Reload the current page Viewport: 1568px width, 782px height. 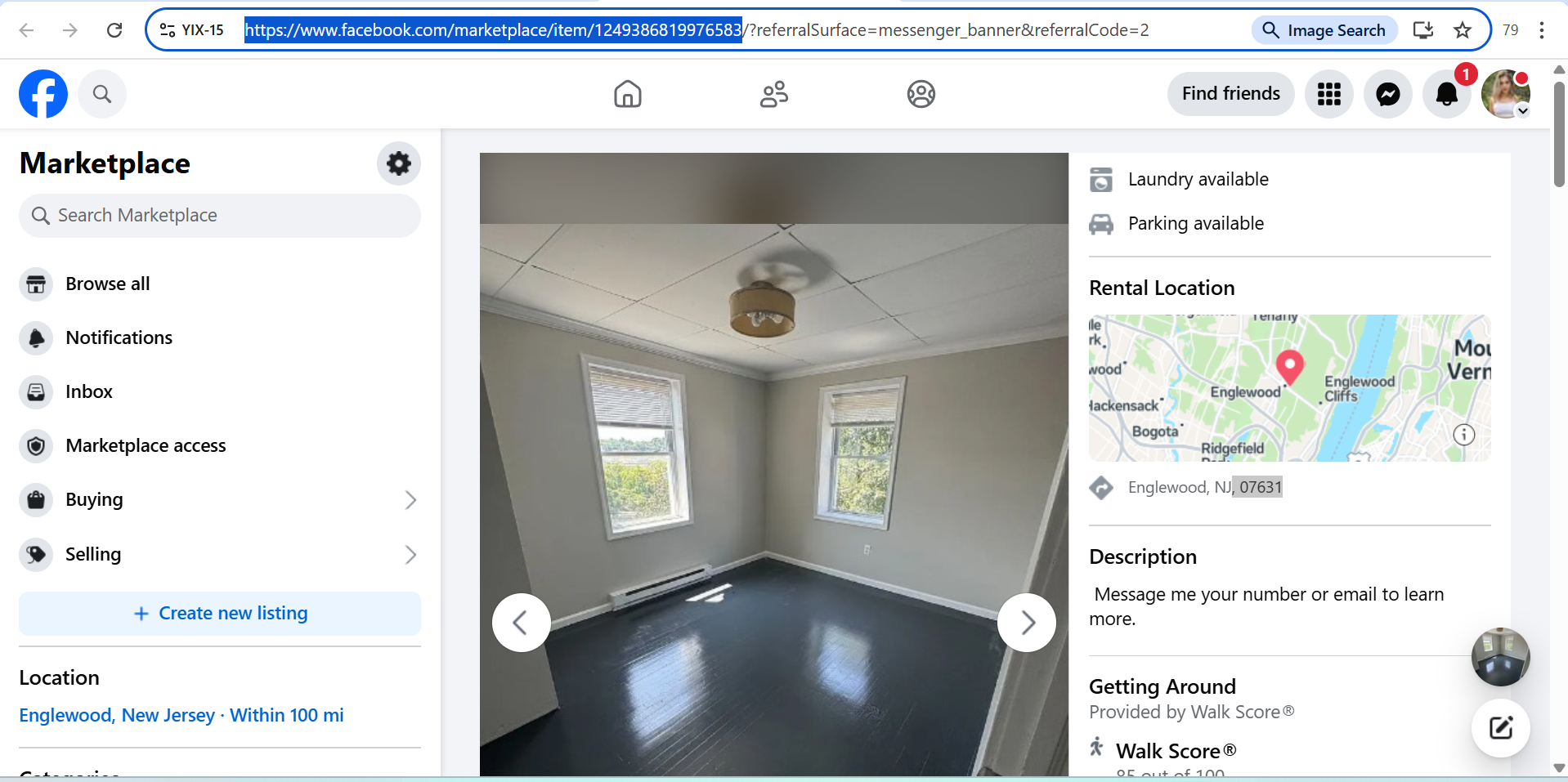coord(114,30)
